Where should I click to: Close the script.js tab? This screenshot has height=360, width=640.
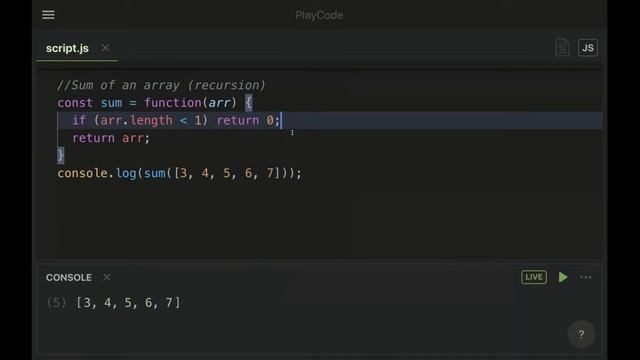[x=105, y=48]
